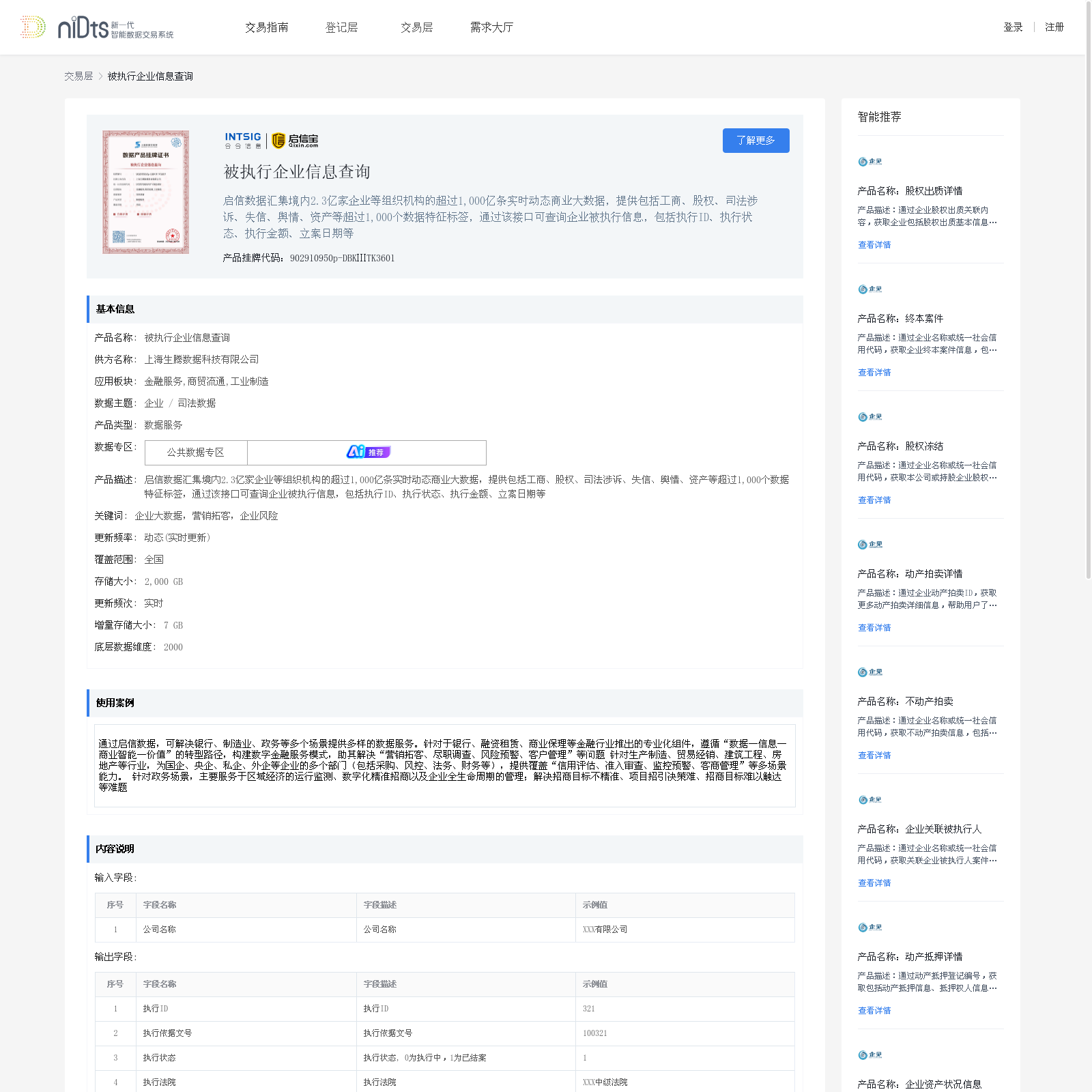The height and width of the screenshot is (1092, 1092).
Task: View details for 不动产拍卖
Action: click(x=874, y=756)
